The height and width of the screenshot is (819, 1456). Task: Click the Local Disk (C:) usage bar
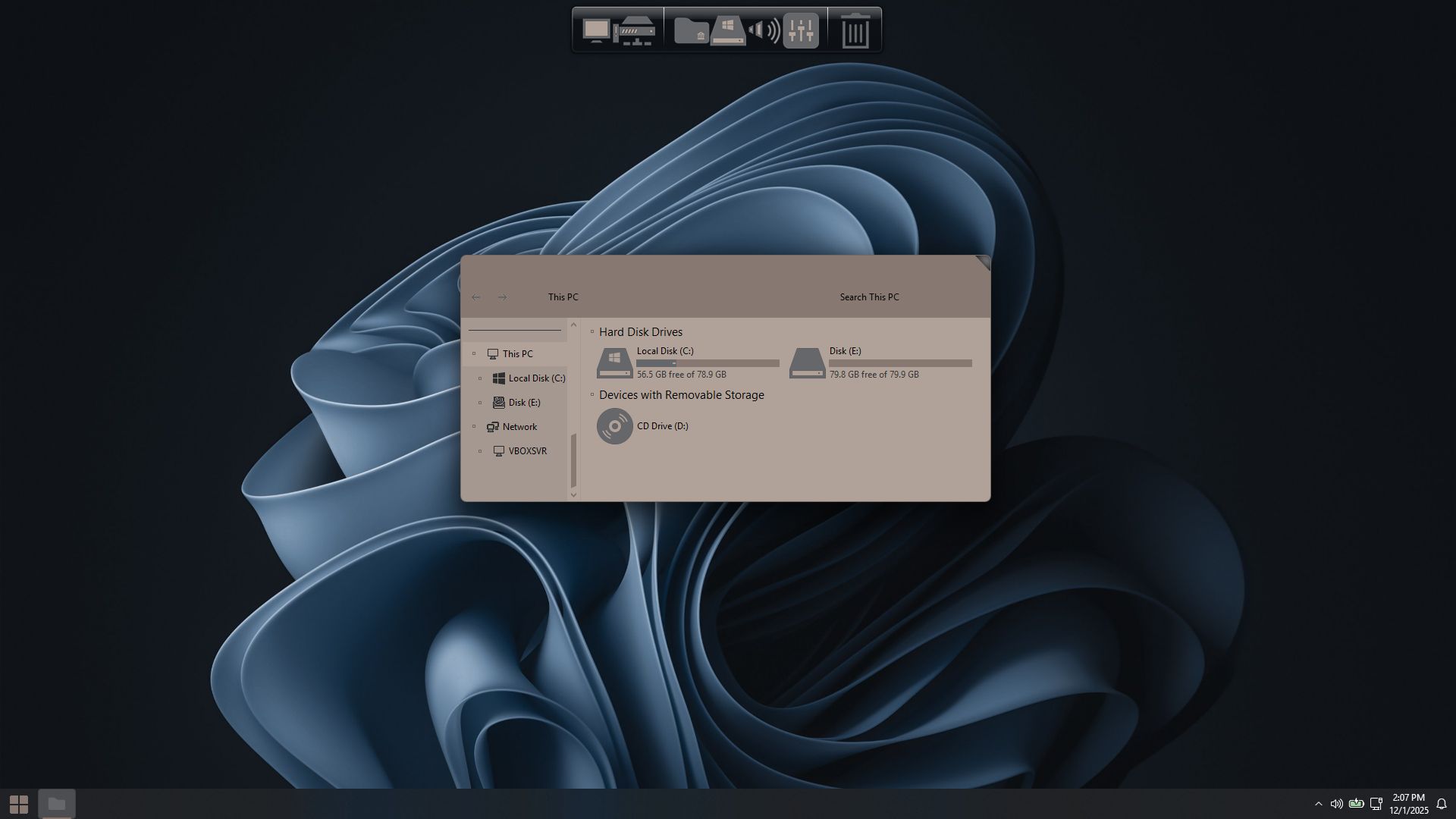[x=708, y=363]
